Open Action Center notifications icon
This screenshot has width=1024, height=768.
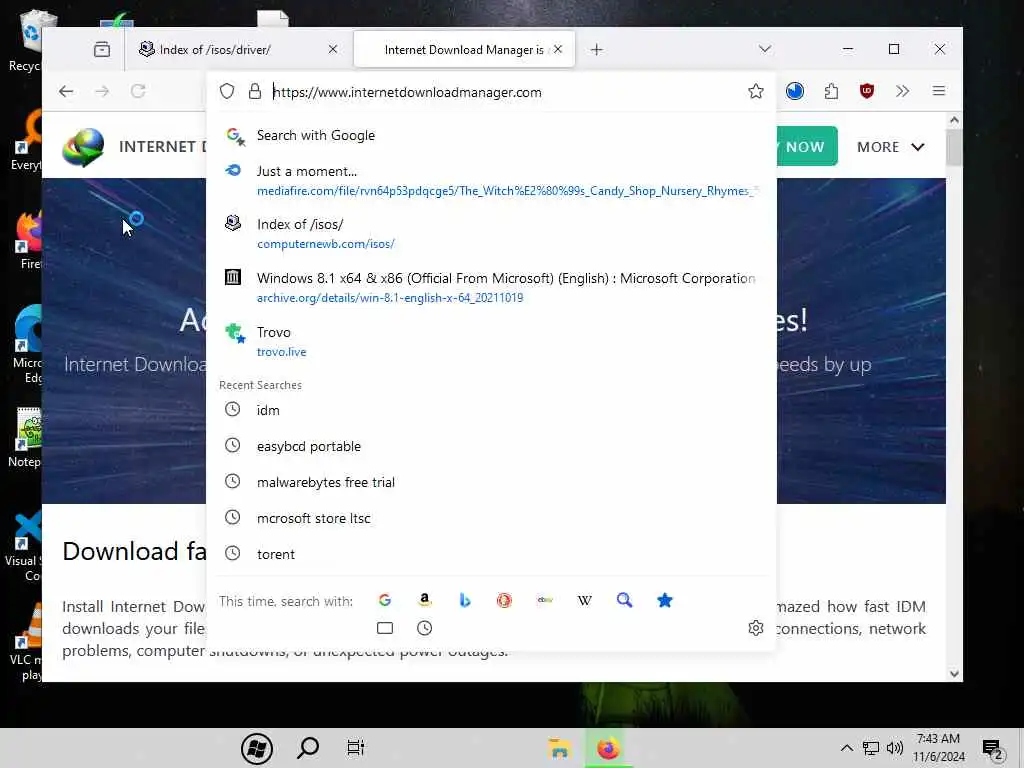click(993, 749)
